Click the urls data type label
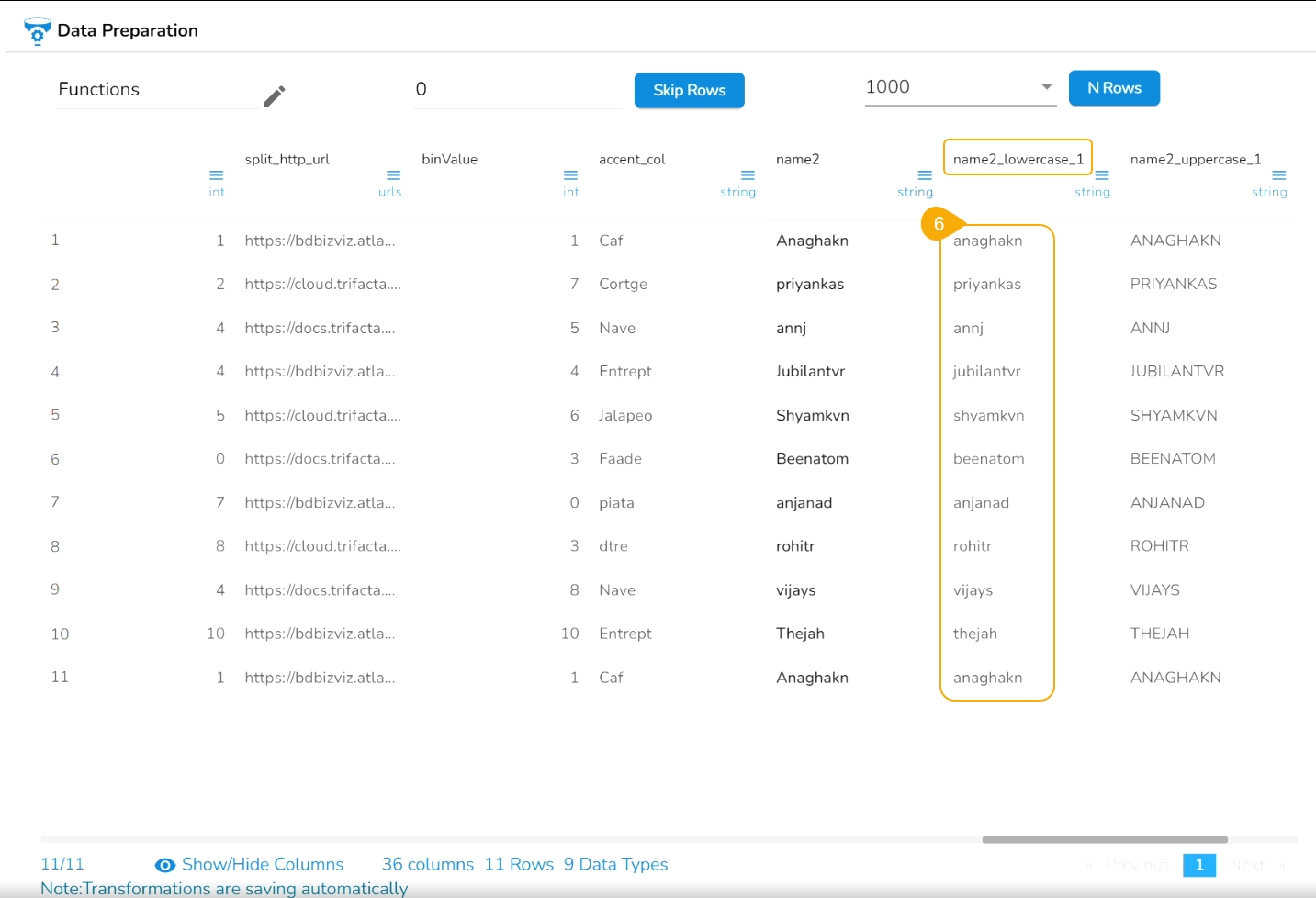 tap(390, 192)
